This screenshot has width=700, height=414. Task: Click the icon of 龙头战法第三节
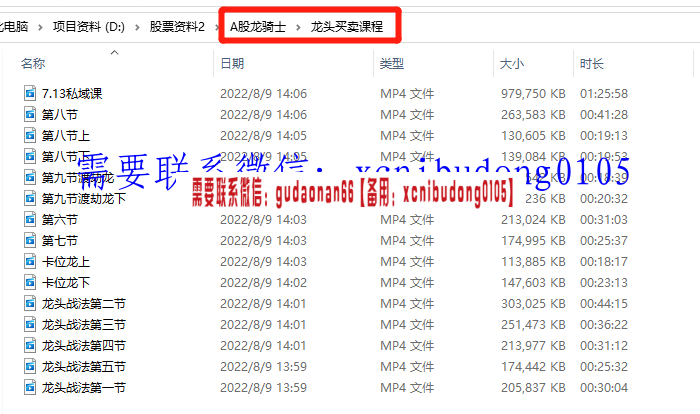click(x=30, y=324)
